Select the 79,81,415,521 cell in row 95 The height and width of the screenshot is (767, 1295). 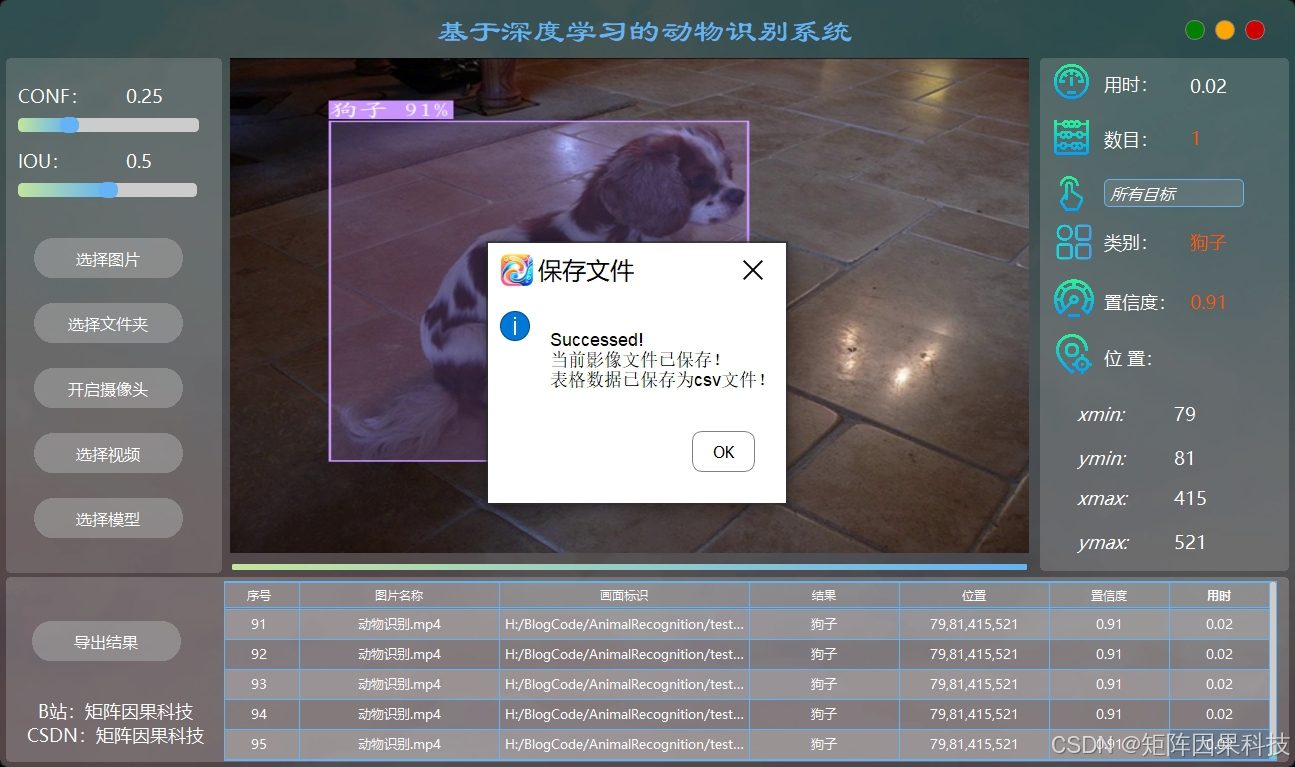click(974, 744)
